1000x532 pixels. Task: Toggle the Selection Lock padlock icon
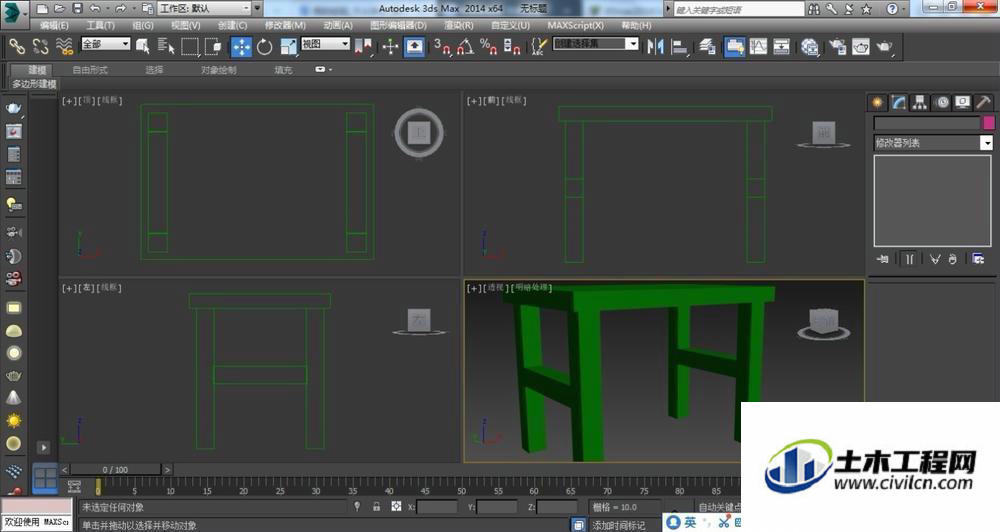376,506
